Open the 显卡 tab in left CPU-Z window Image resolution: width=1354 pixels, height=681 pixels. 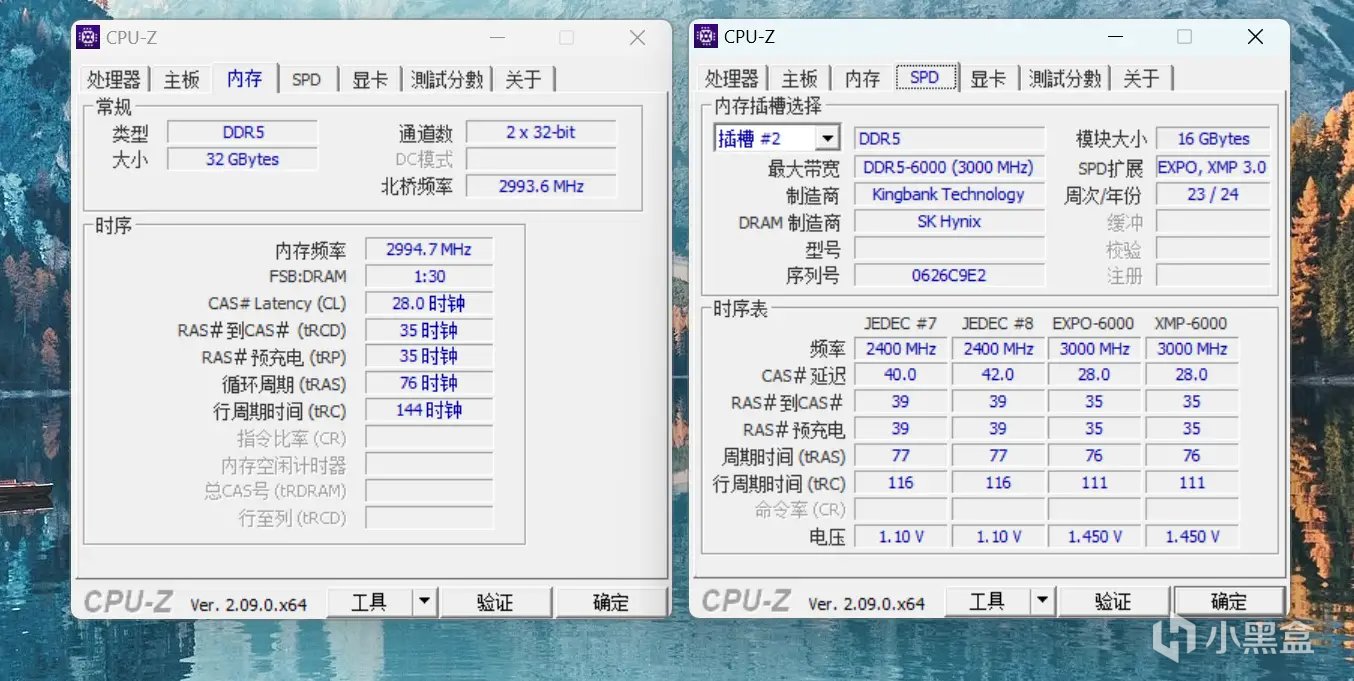tap(370, 80)
